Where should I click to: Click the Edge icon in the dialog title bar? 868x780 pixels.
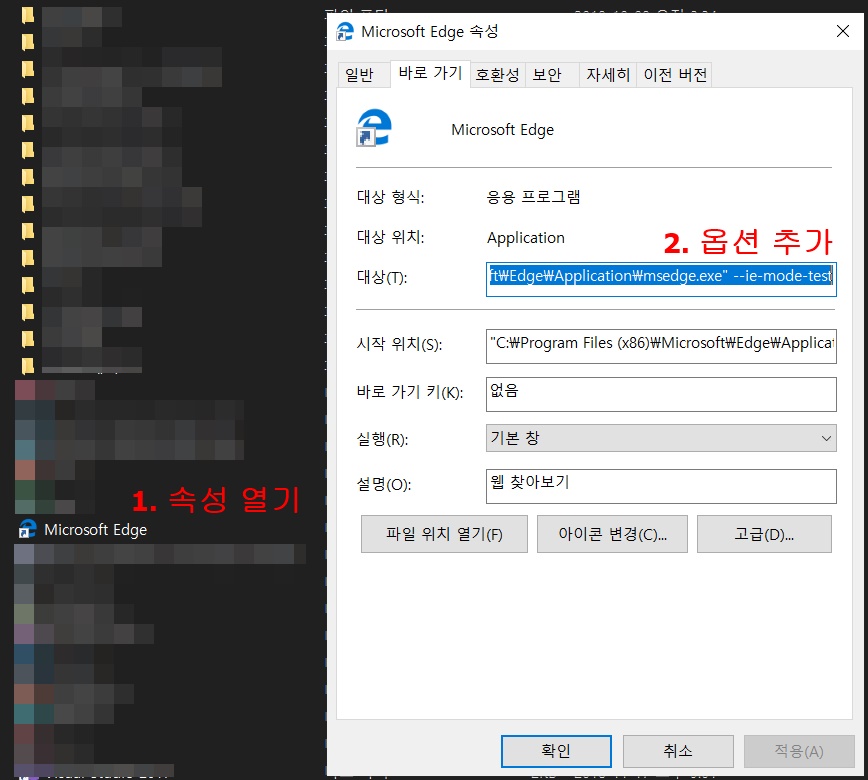coord(345,32)
